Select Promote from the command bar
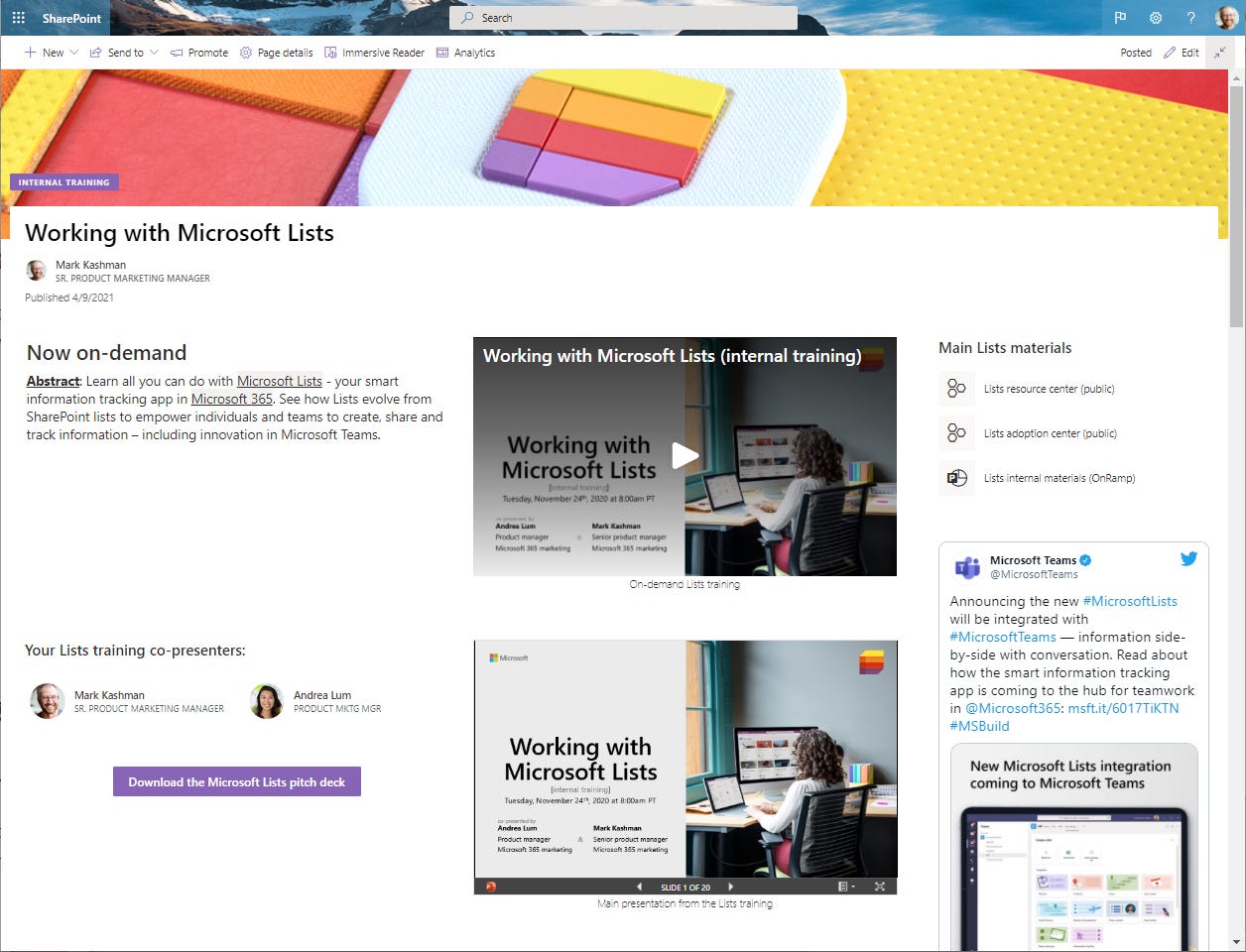The width and height of the screenshot is (1246, 952). (199, 53)
